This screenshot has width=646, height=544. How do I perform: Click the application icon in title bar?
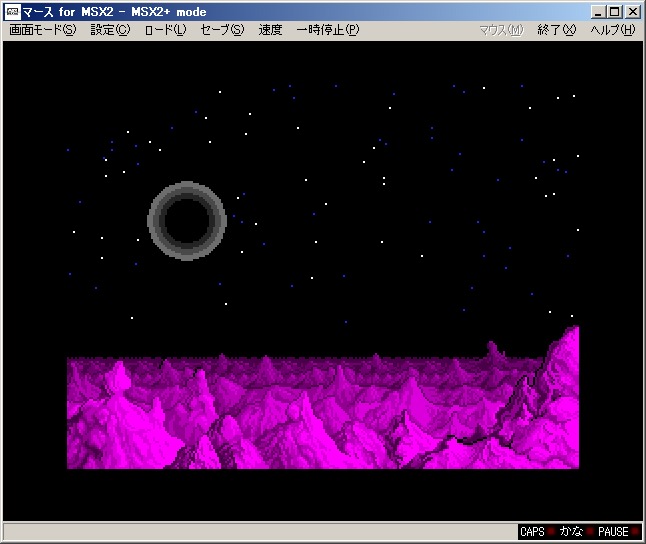pos(12,11)
